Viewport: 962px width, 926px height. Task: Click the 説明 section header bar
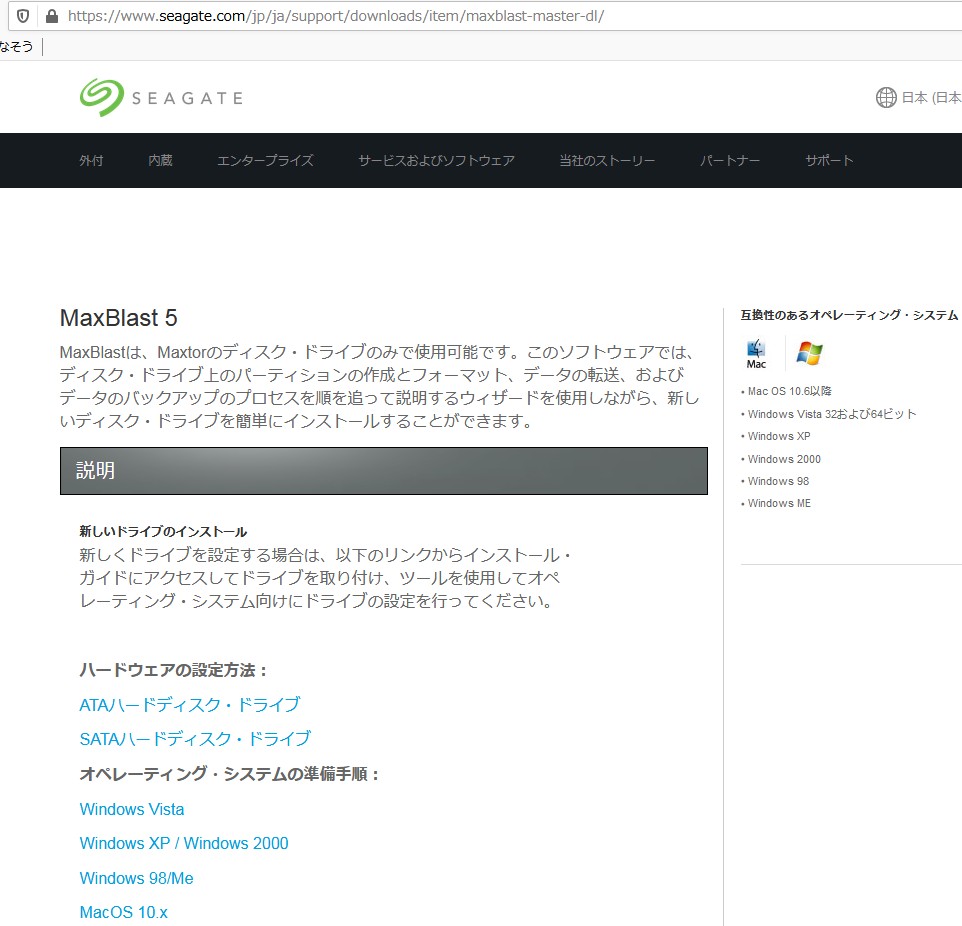click(x=383, y=471)
